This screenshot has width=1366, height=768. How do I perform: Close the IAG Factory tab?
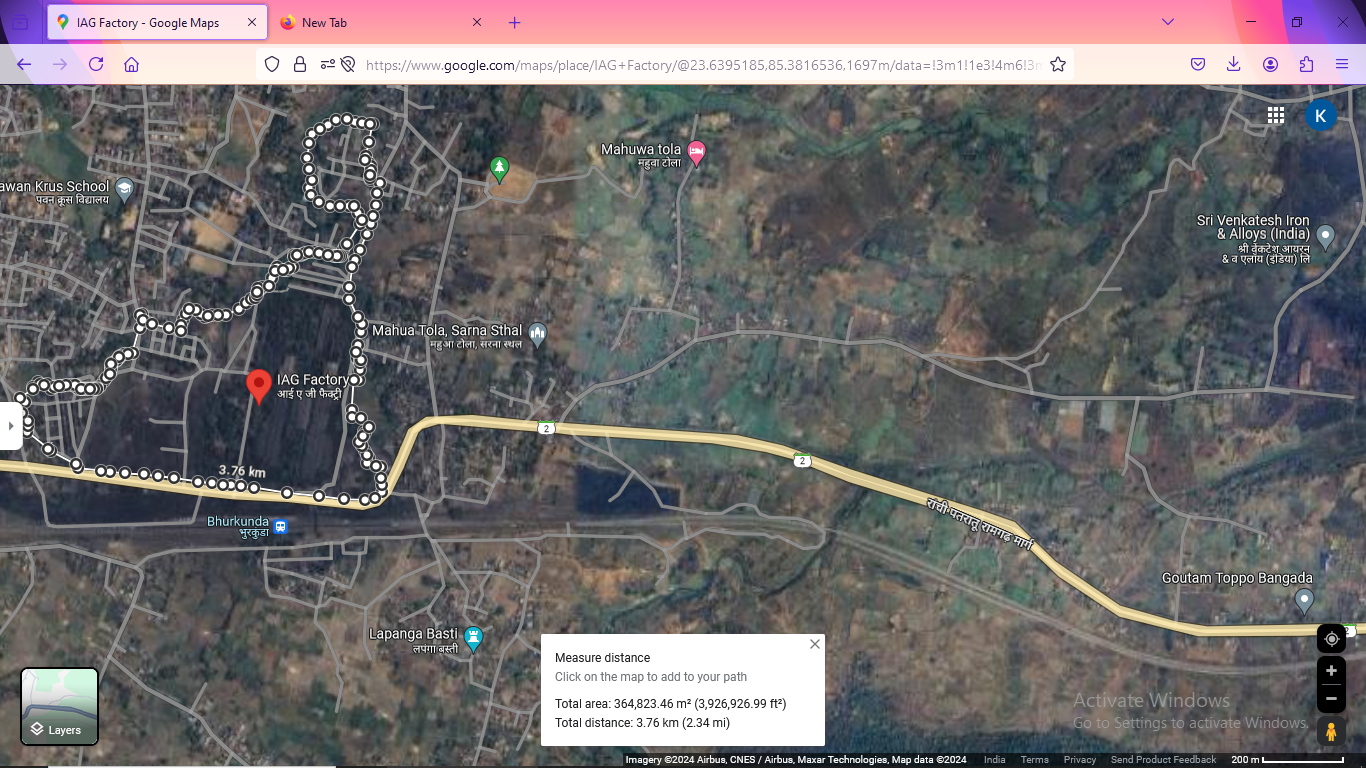tap(252, 22)
